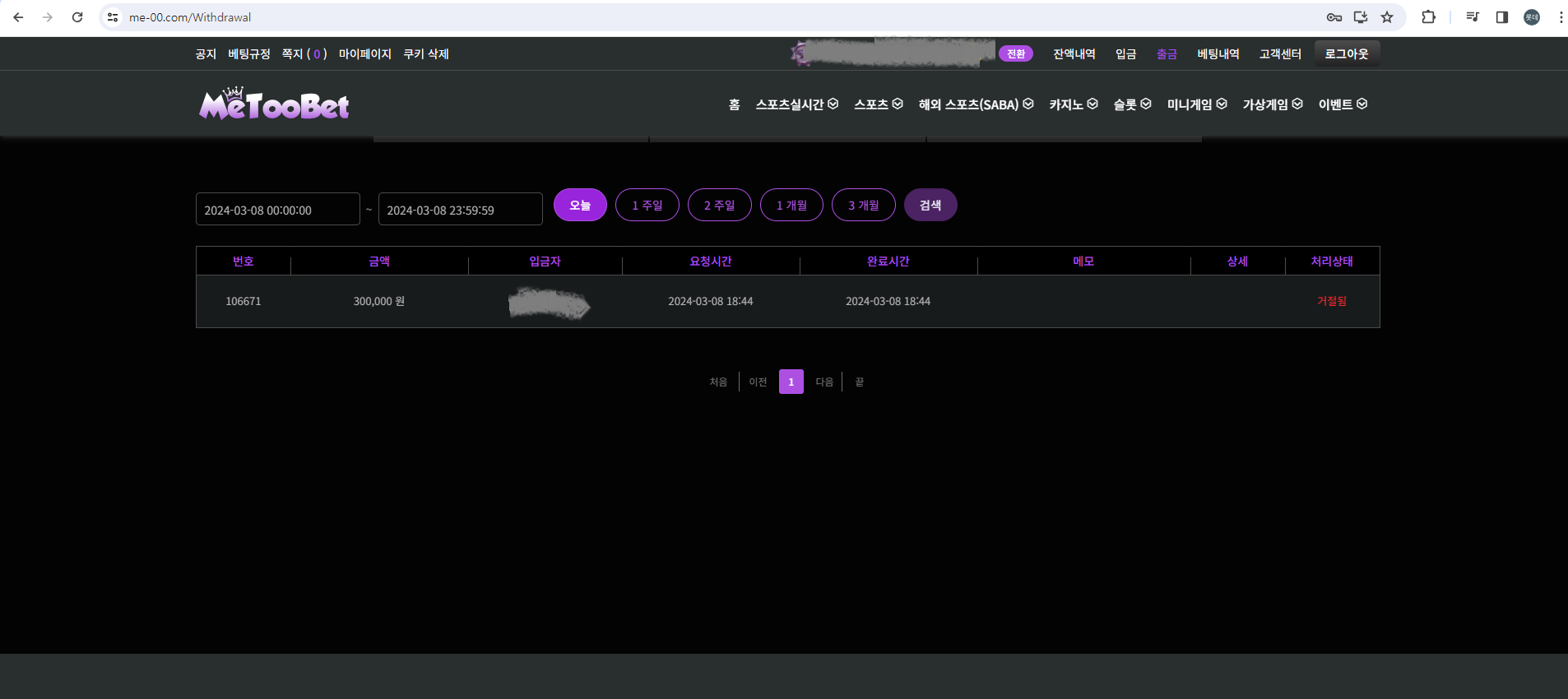Open 마이페이지 from top menu
1568x699 pixels.
pos(364,54)
